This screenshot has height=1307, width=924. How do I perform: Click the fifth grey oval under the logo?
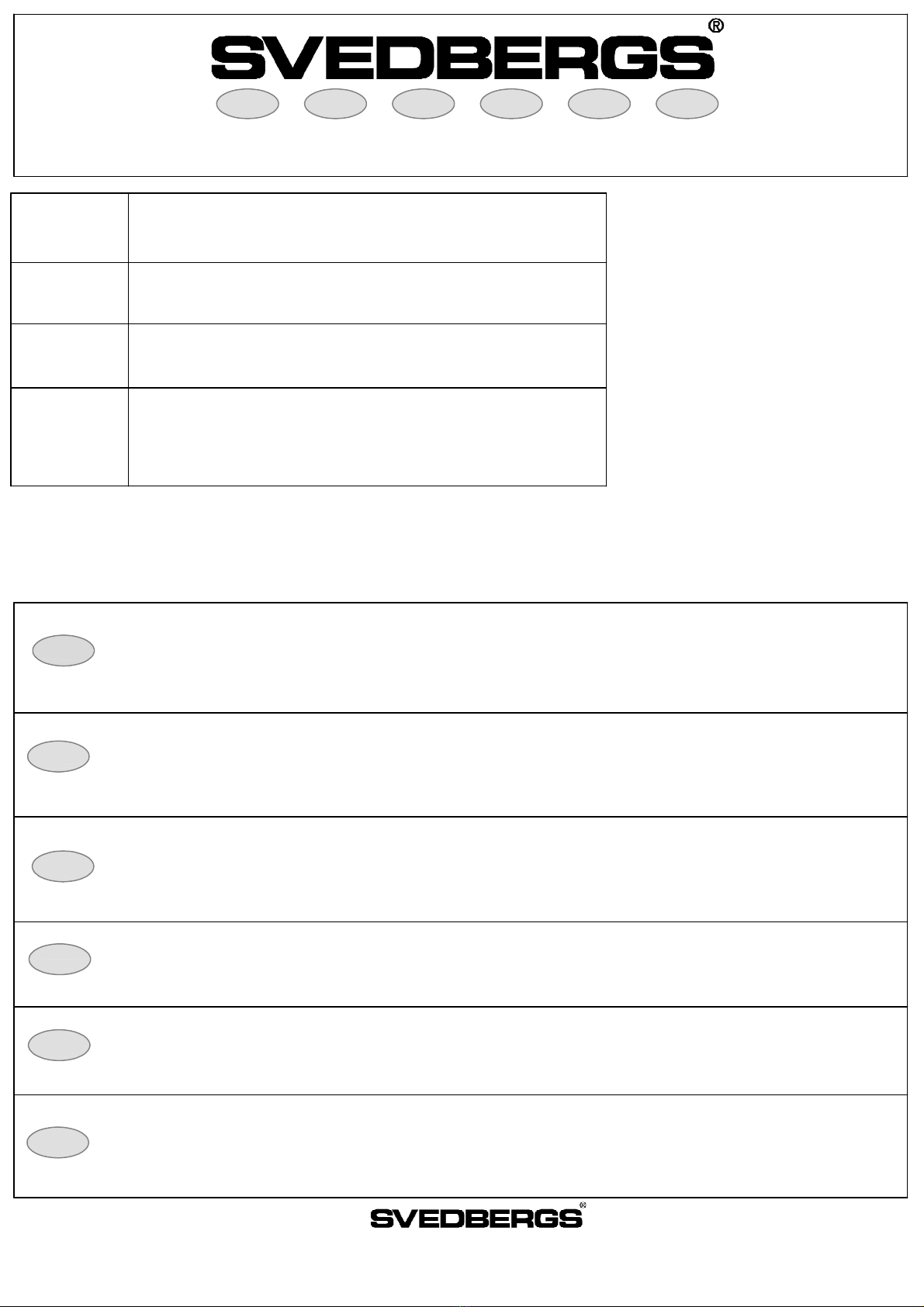599,104
